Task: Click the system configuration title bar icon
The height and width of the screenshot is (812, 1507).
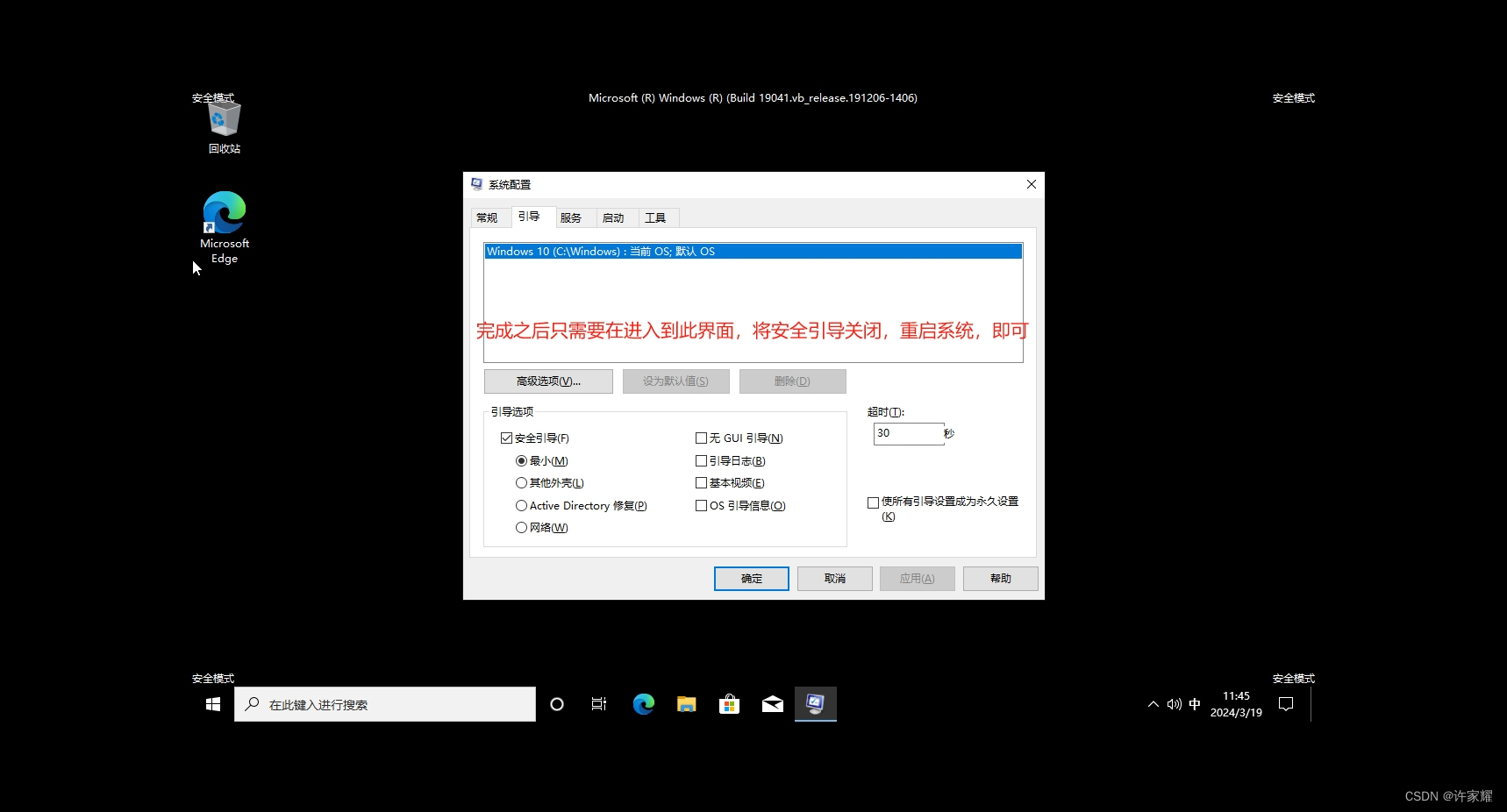Action: pos(476,184)
